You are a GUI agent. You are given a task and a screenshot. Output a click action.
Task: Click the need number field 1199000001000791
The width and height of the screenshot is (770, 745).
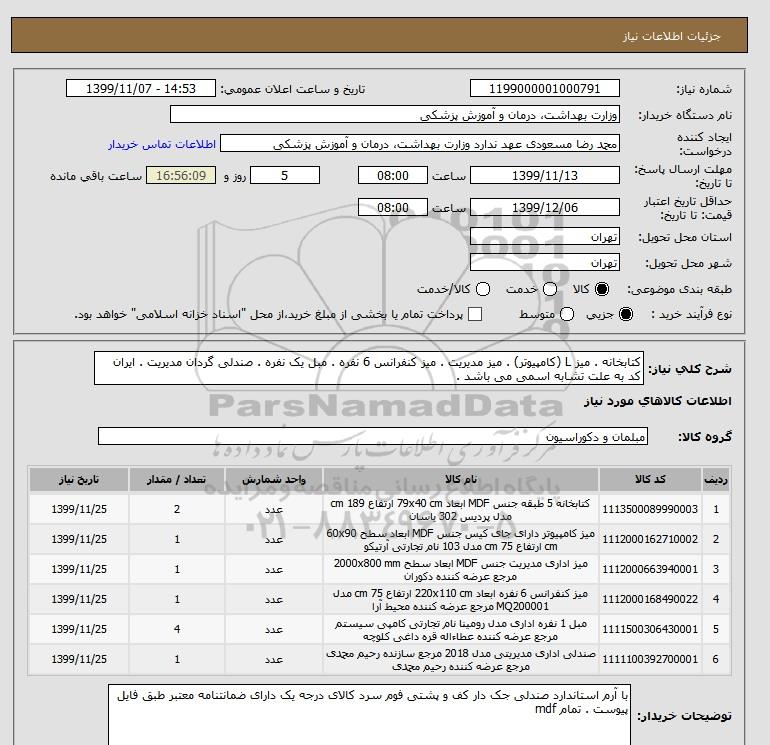click(545, 88)
